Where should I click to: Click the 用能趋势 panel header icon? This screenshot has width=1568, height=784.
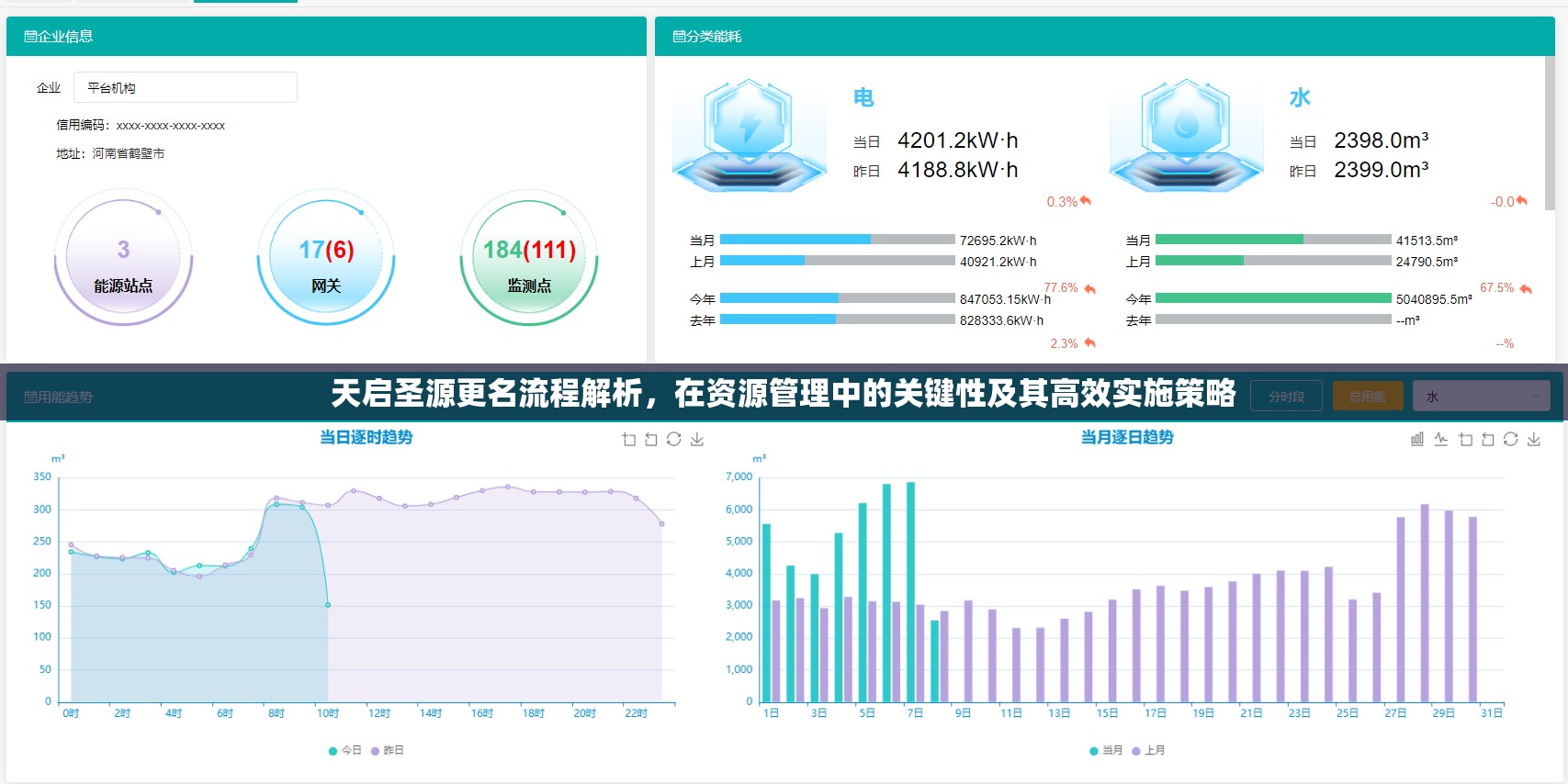[x=29, y=397]
